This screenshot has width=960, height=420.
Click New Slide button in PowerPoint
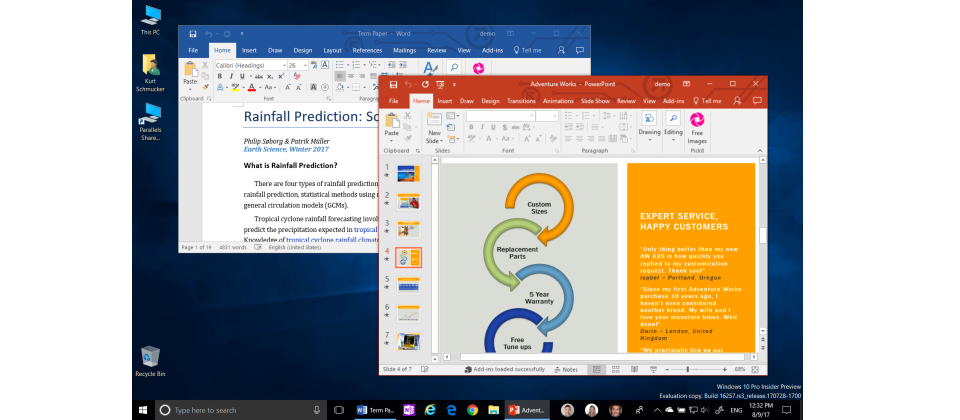click(434, 129)
